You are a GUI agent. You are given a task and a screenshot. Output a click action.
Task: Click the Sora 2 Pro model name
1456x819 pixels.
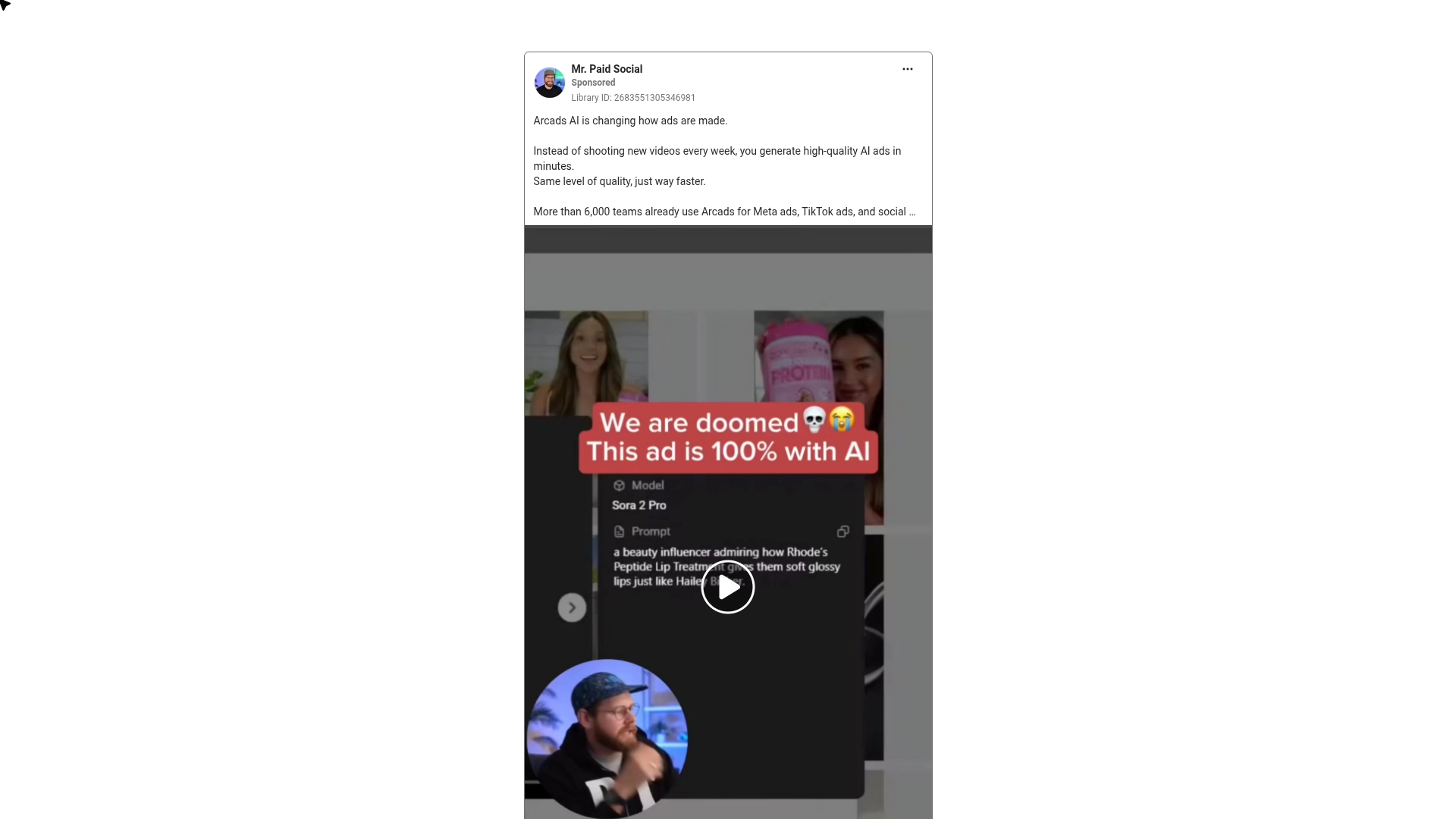[639, 505]
